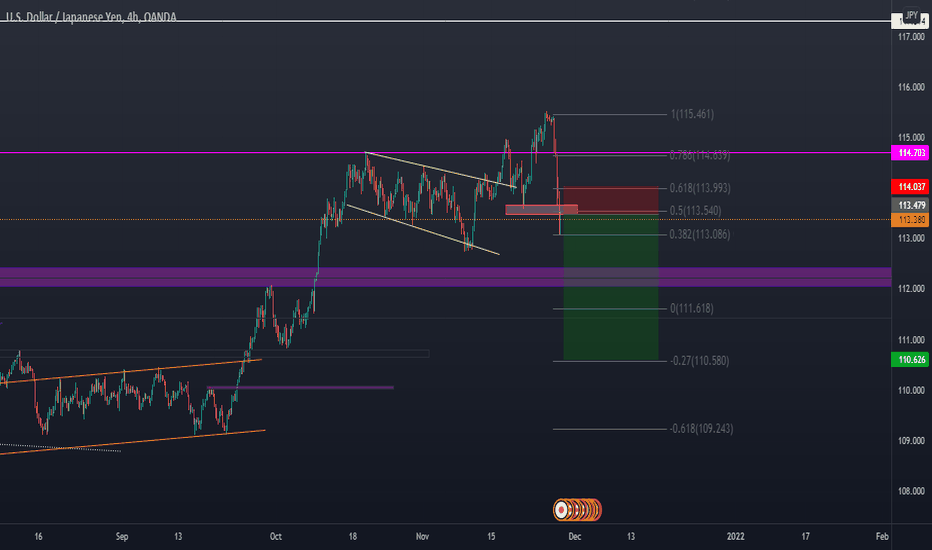Screen dimensions: 932x550
Task: Click the Fibonacci 0(111.618) level label
Action: (x=692, y=308)
